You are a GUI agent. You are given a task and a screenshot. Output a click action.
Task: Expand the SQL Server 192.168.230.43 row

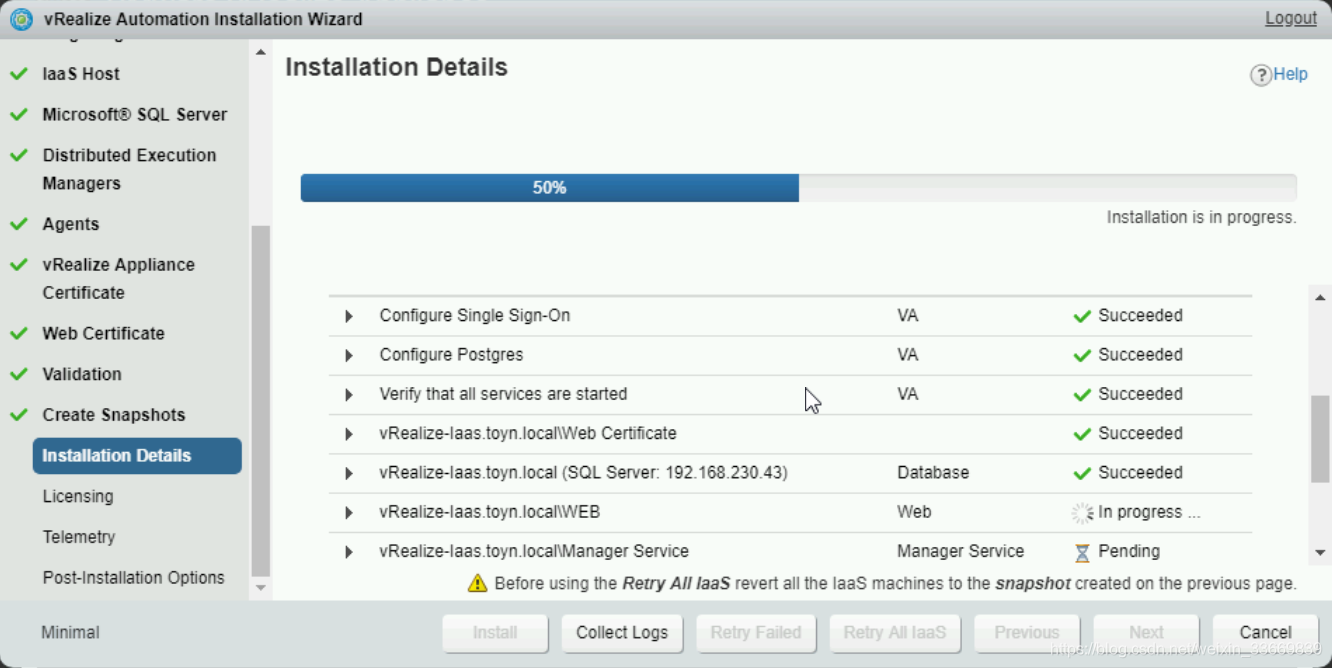point(349,473)
